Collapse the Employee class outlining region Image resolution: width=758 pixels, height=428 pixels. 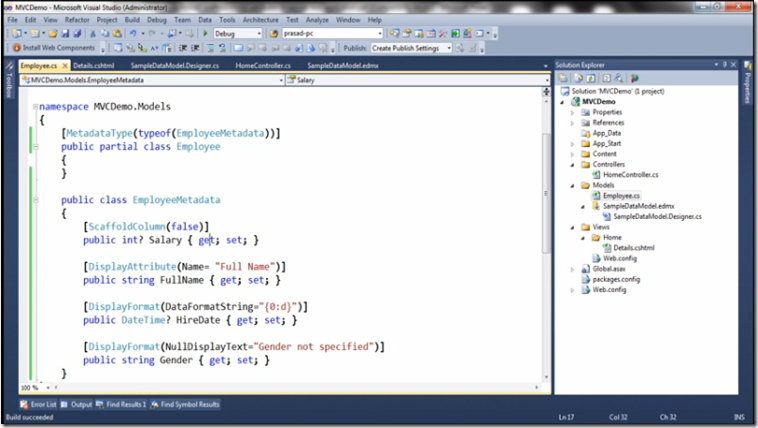(35, 147)
